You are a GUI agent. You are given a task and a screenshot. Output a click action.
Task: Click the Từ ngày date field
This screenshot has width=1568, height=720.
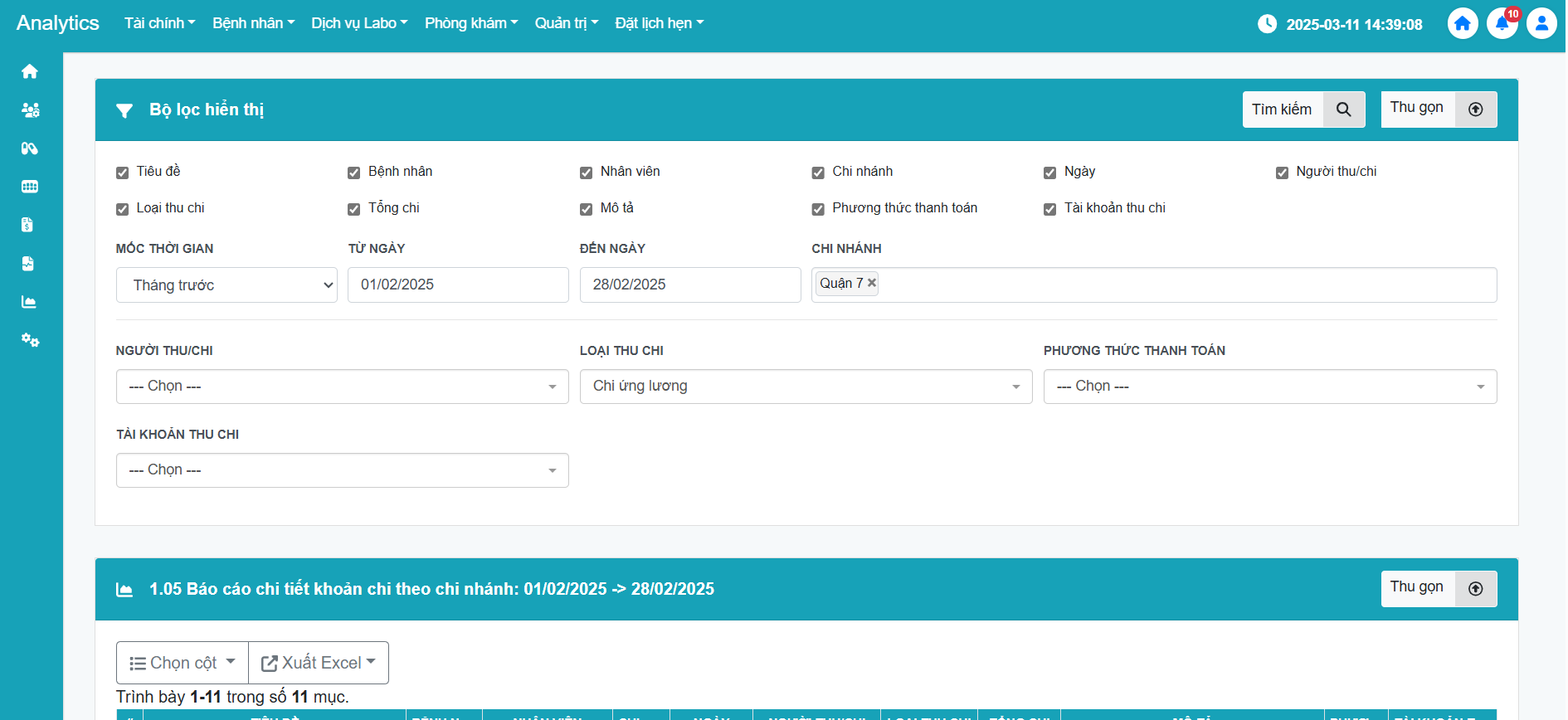pos(458,285)
